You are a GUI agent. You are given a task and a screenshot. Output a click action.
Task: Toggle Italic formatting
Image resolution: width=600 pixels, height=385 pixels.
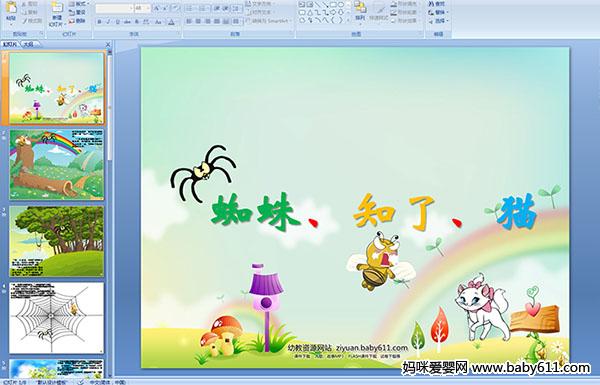click(x=108, y=22)
